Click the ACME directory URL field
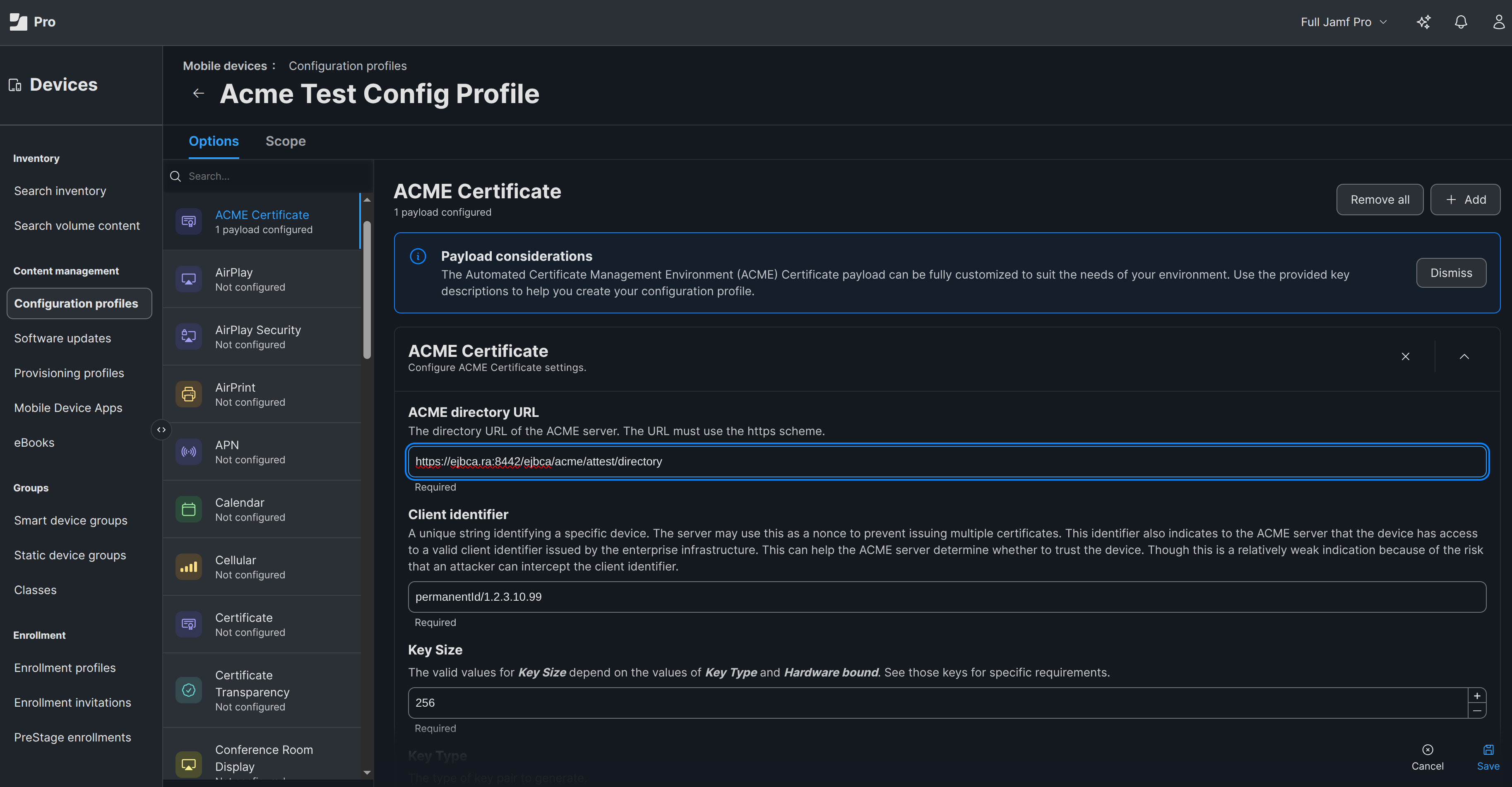 [947, 462]
